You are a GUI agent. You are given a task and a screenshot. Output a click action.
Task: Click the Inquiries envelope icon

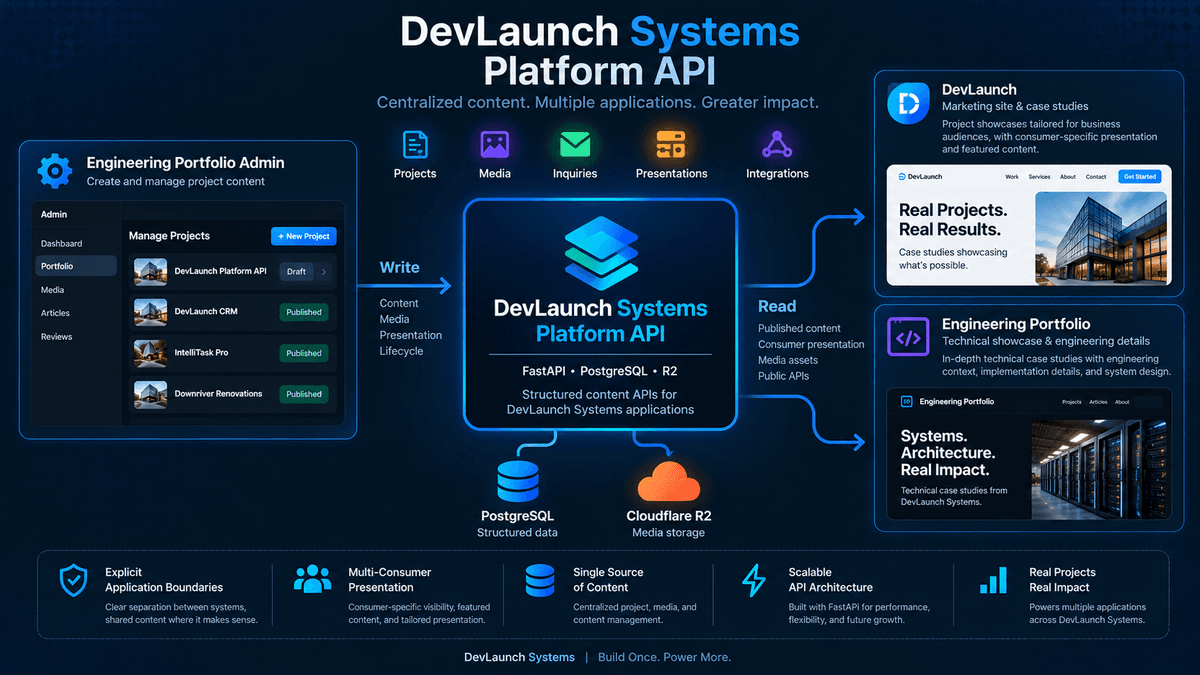[x=575, y=145]
